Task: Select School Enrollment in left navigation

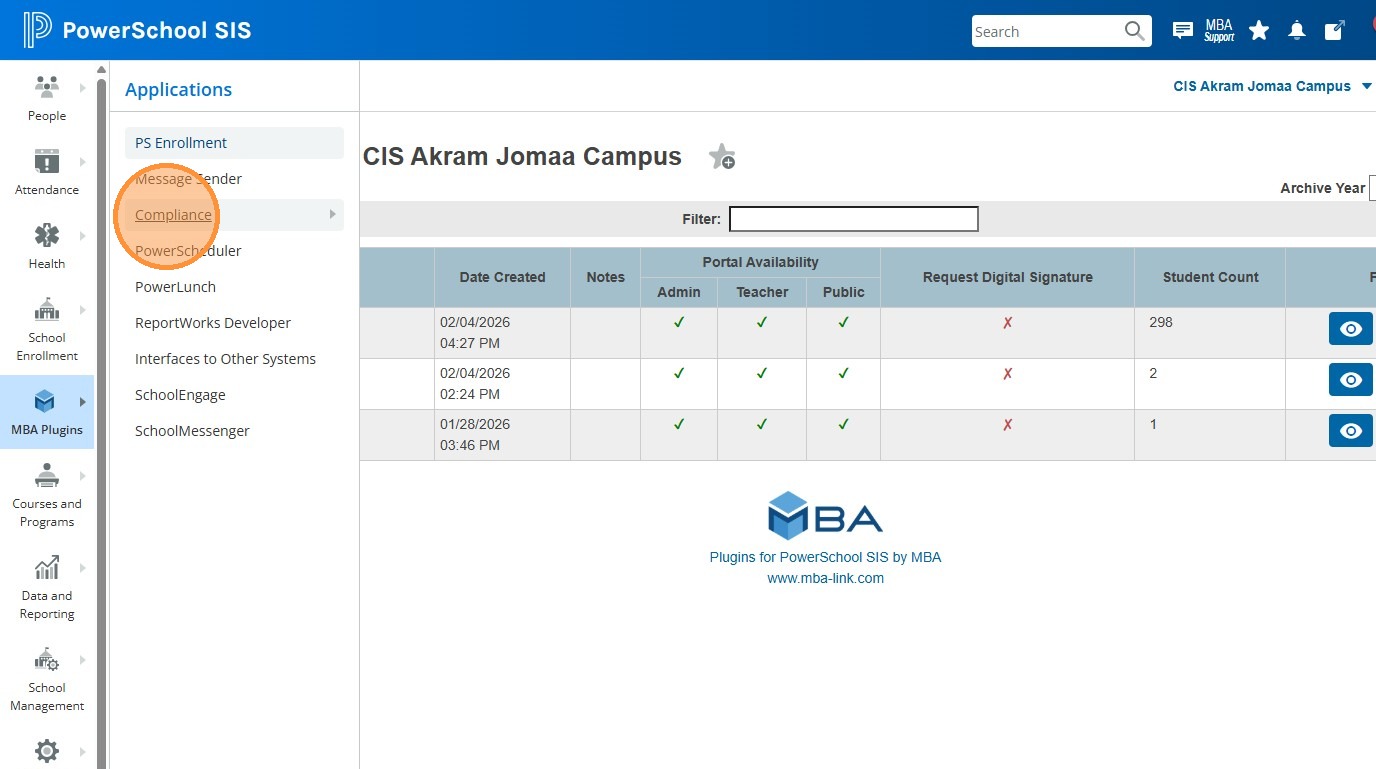Action: pyautogui.click(x=47, y=328)
